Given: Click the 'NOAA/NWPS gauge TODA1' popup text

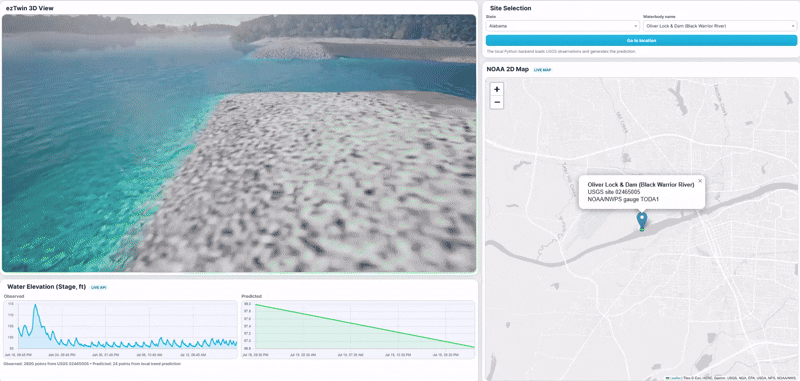Looking at the screenshot, I should coord(623,199).
